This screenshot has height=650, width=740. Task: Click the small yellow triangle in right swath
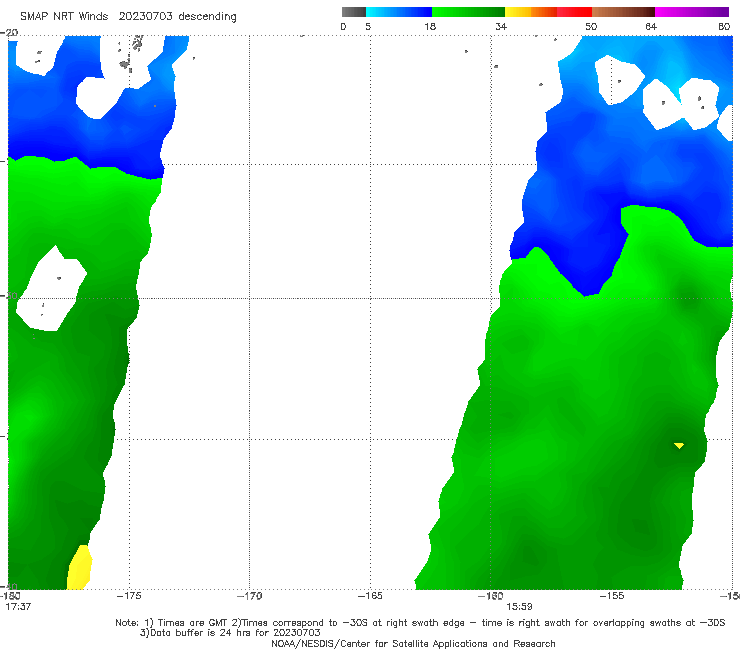click(679, 445)
